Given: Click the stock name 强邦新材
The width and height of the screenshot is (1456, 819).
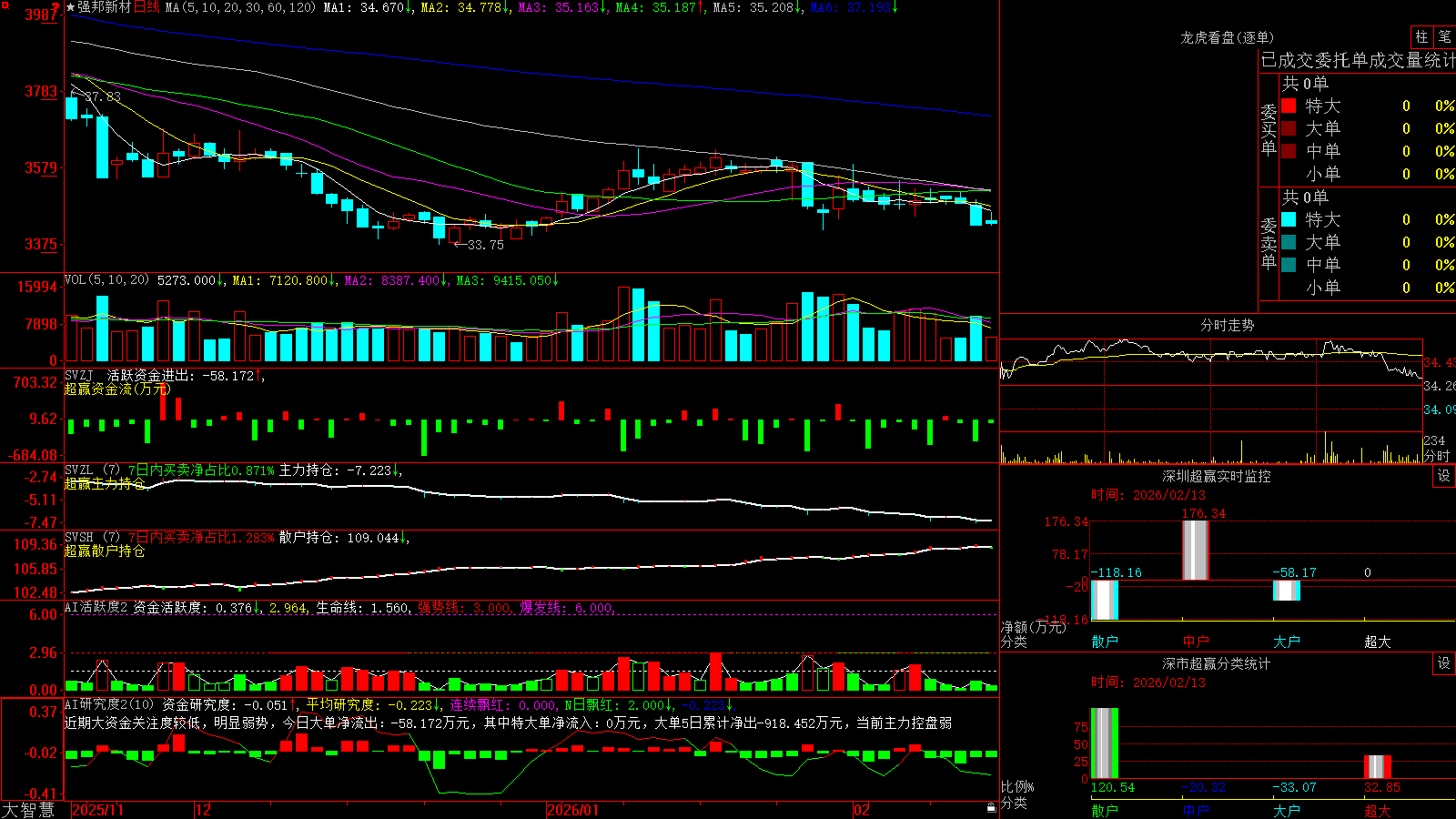Looking at the screenshot, I should 105,7.
